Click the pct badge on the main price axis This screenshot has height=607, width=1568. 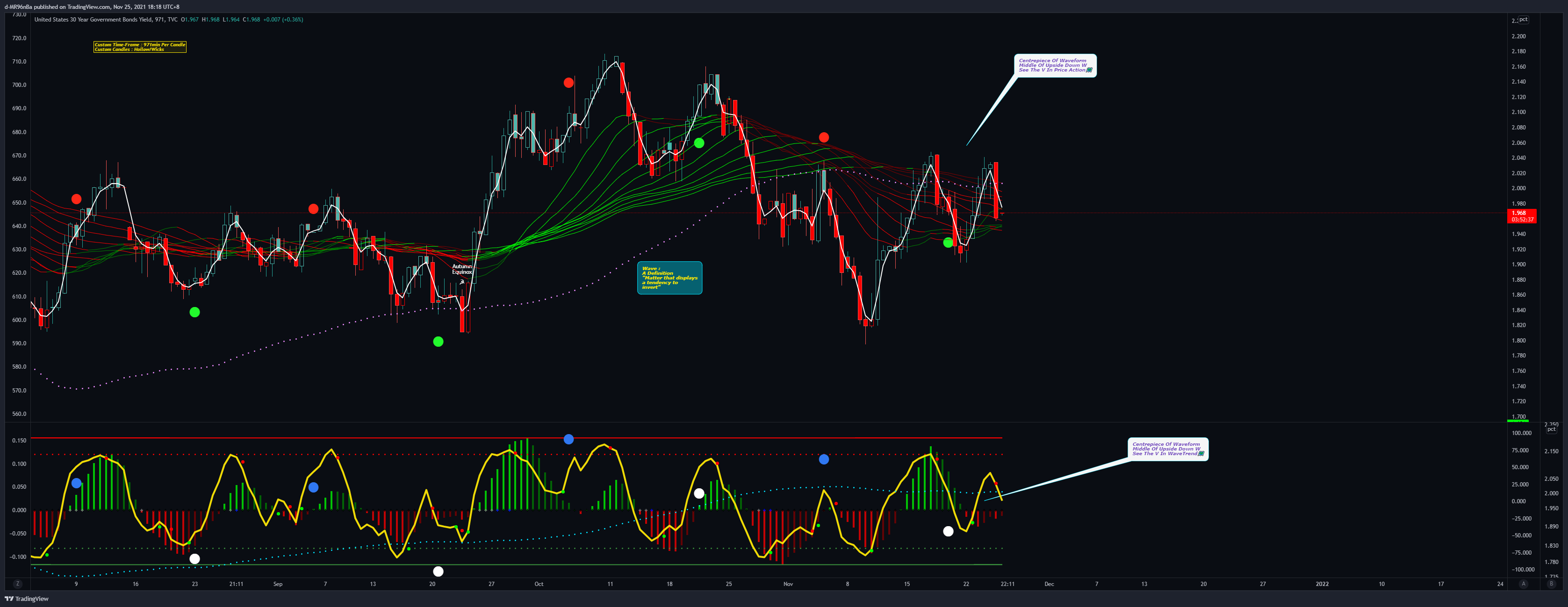1523,20
